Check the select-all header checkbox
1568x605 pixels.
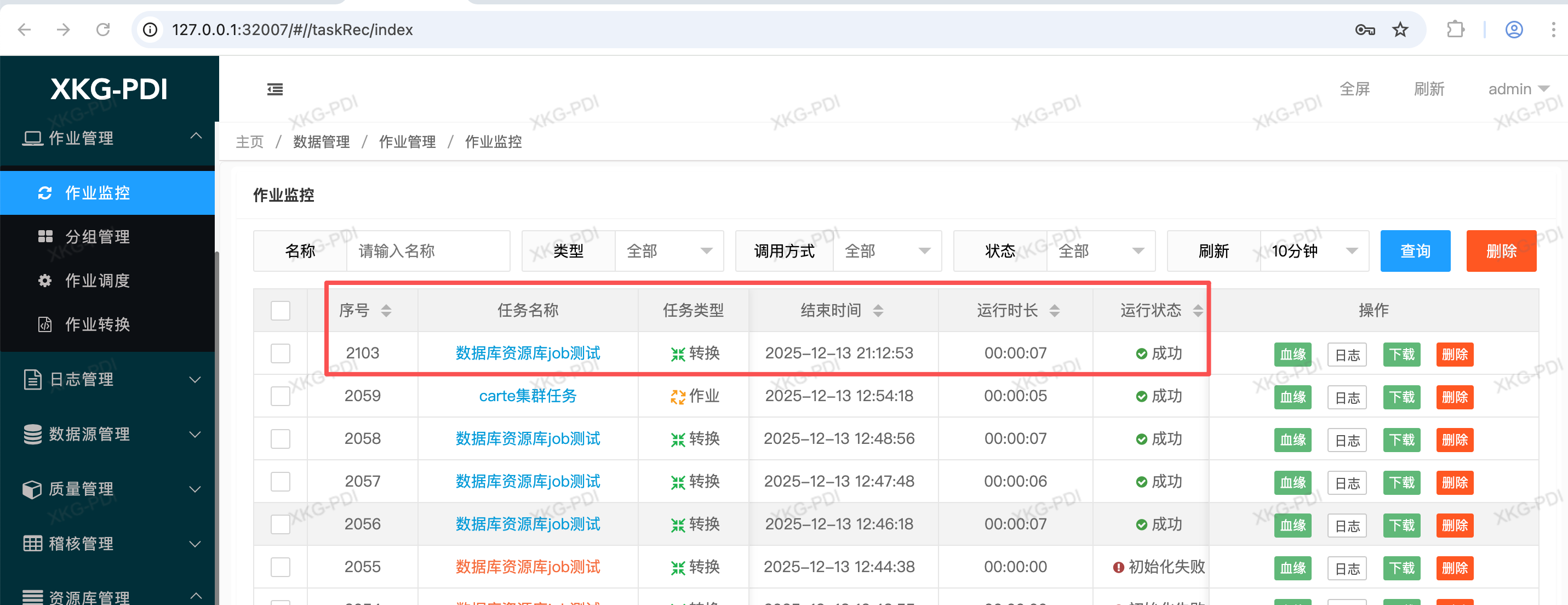tap(280, 310)
